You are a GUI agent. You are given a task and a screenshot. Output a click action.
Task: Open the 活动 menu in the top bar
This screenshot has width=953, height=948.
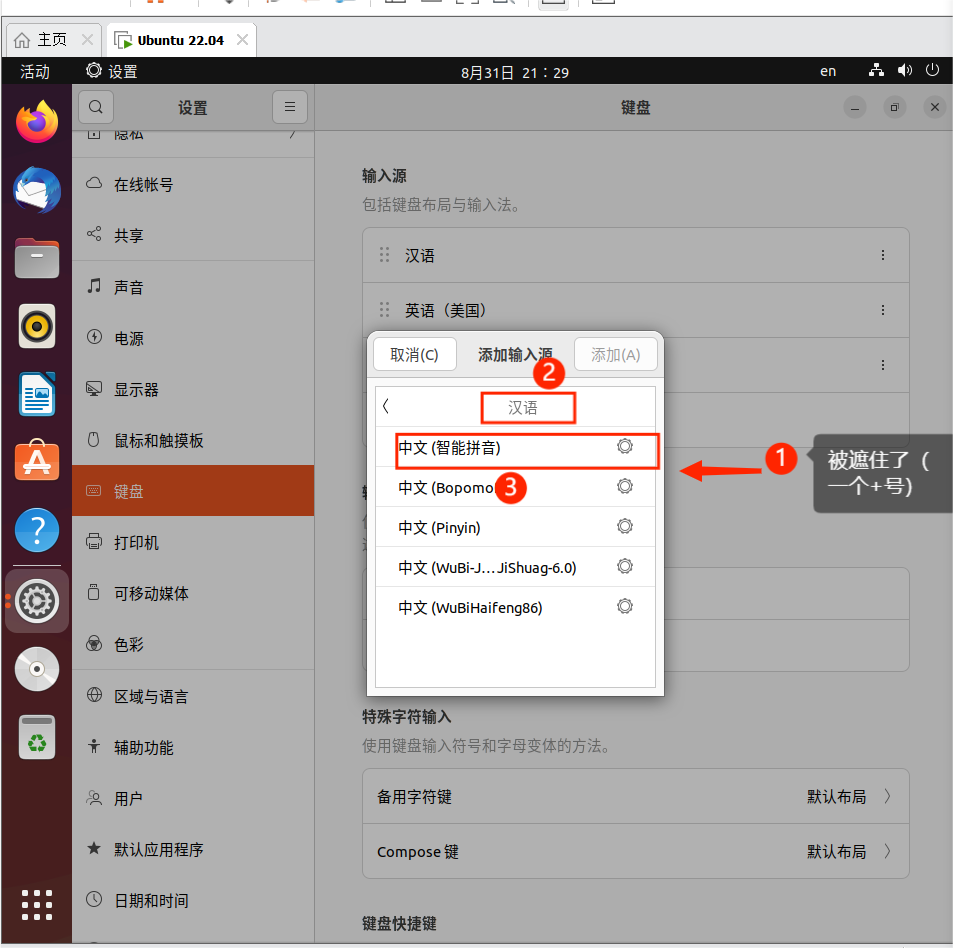[34, 70]
